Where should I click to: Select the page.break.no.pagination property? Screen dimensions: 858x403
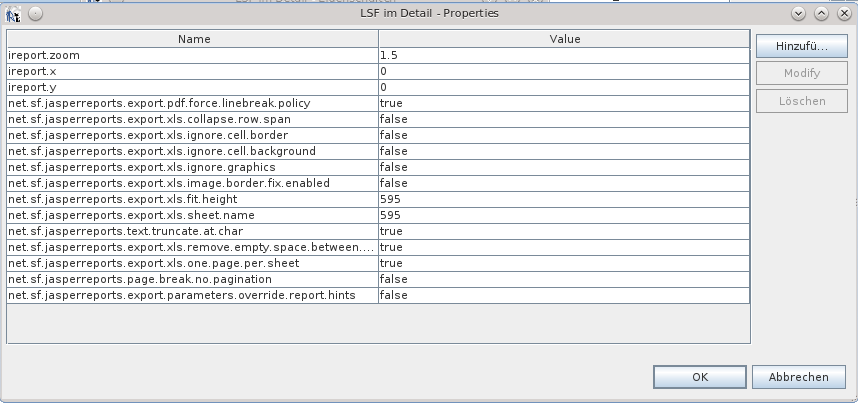[x=378, y=279]
